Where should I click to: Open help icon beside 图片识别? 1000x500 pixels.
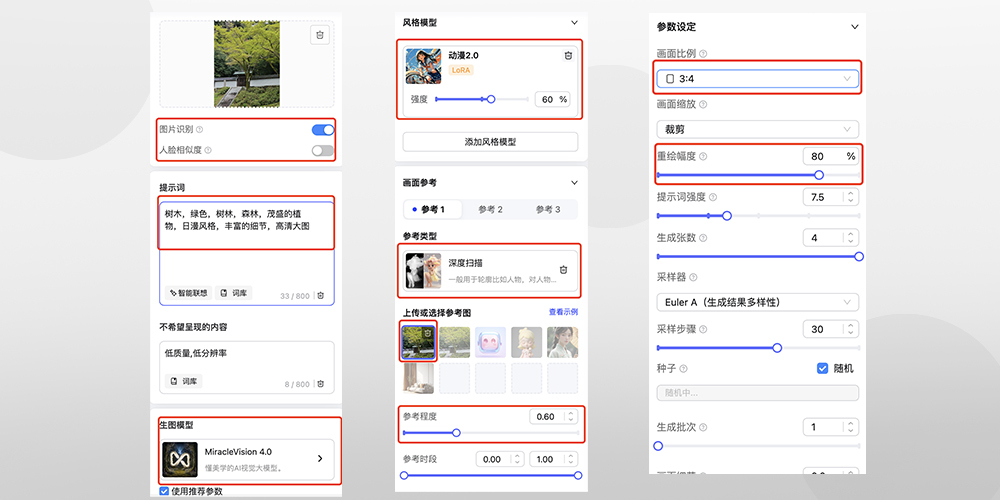(x=200, y=129)
